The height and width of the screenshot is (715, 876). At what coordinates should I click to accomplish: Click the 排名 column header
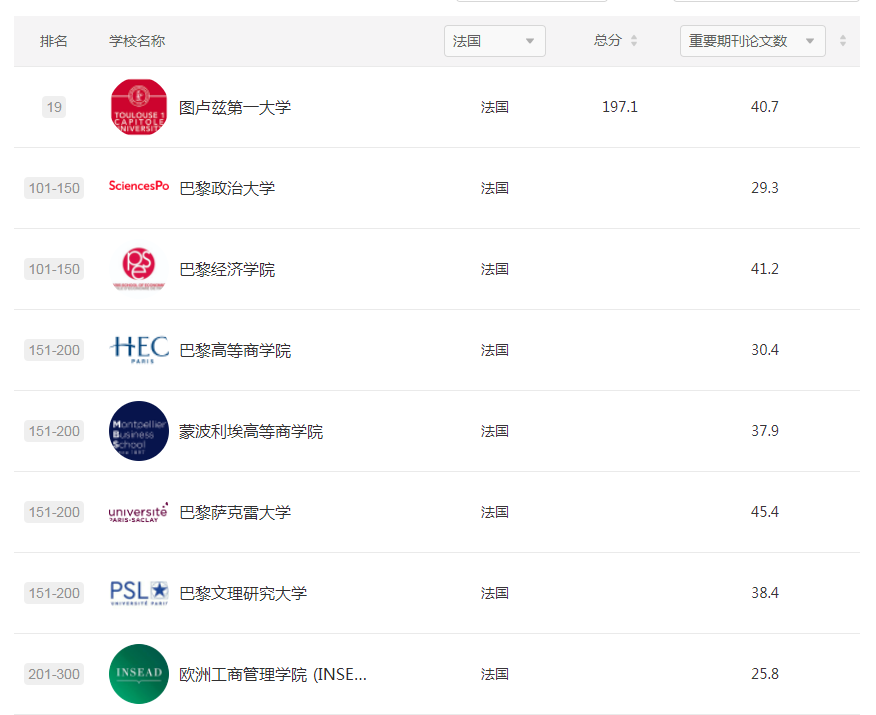53,41
